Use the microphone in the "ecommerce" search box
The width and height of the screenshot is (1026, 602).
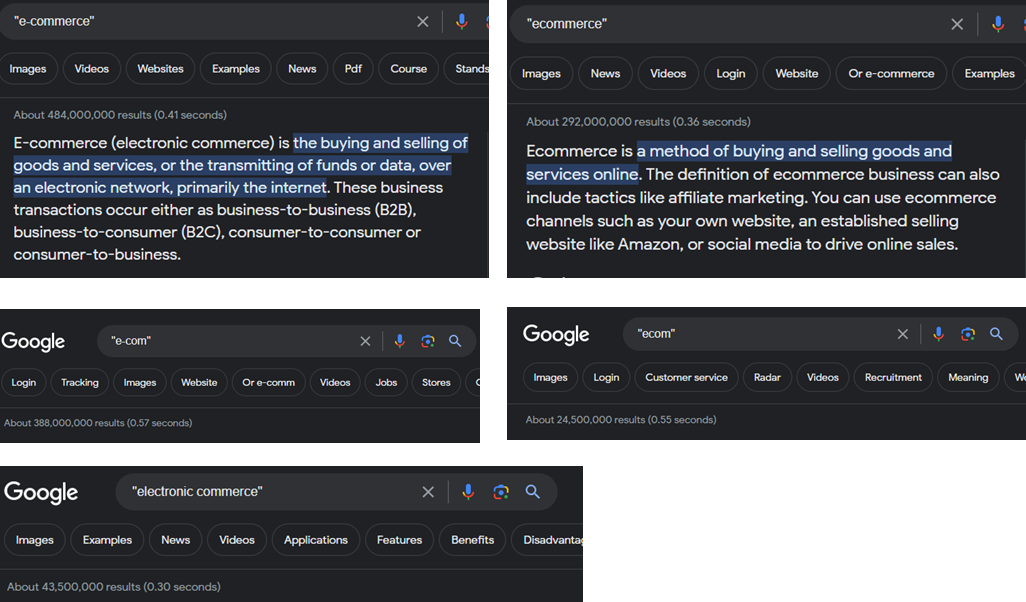click(997, 24)
